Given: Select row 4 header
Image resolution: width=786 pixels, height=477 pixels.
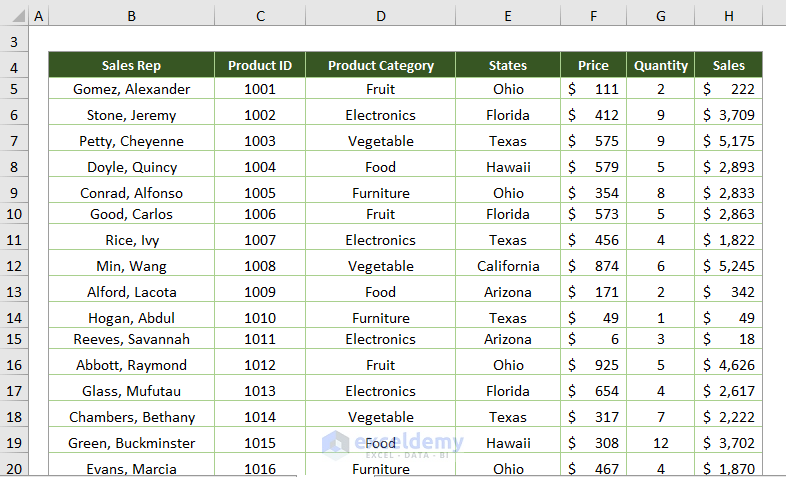Looking at the screenshot, I should (14, 67).
